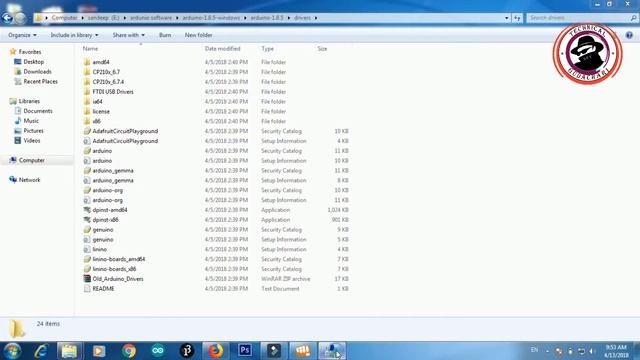Select the dpinst-amd64 application icon
The width and height of the screenshot is (640, 360).
[87, 210]
